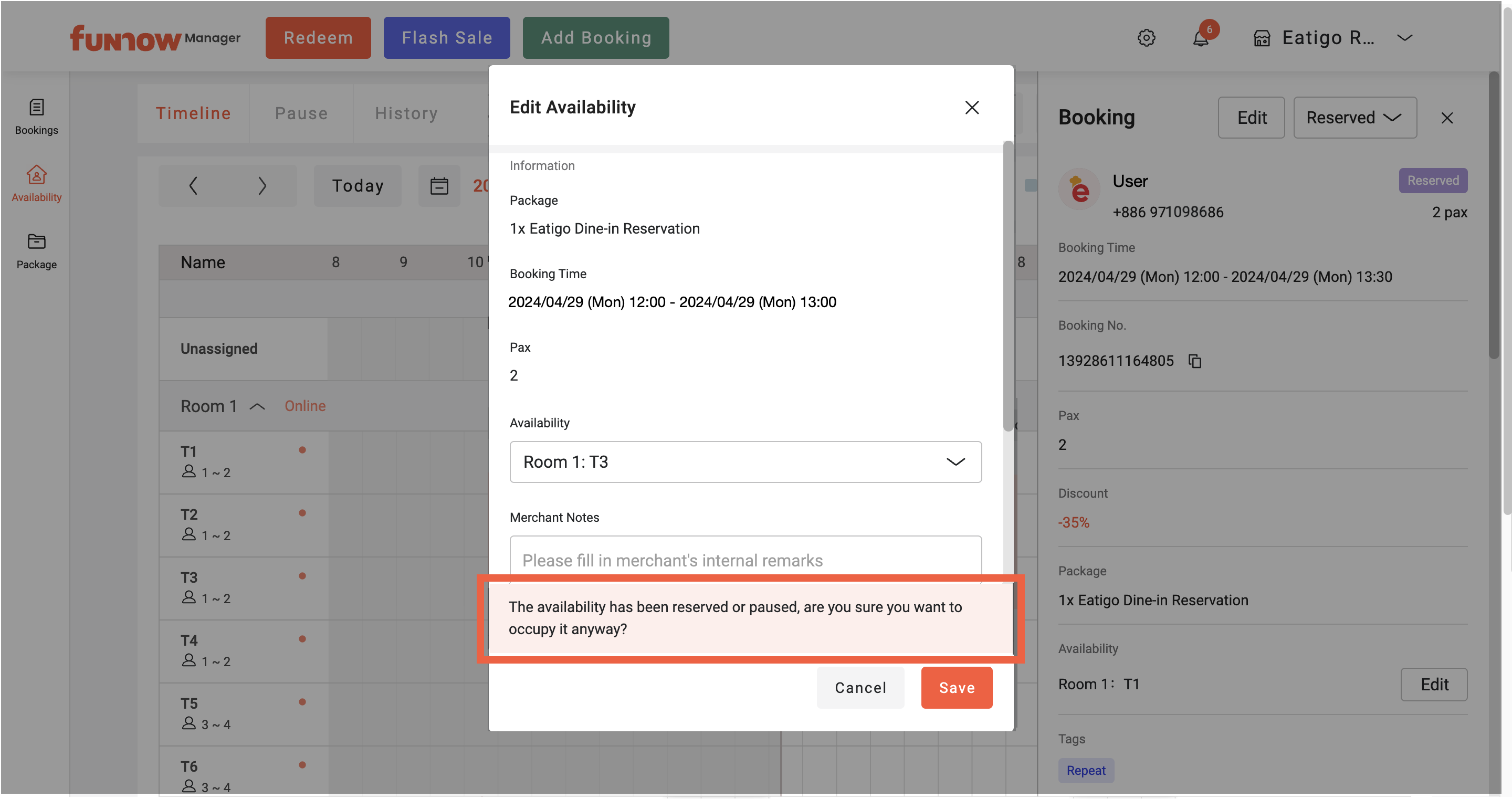Open the Reserved status dropdown
Viewport: 1512px width, 799px height.
(1354, 118)
